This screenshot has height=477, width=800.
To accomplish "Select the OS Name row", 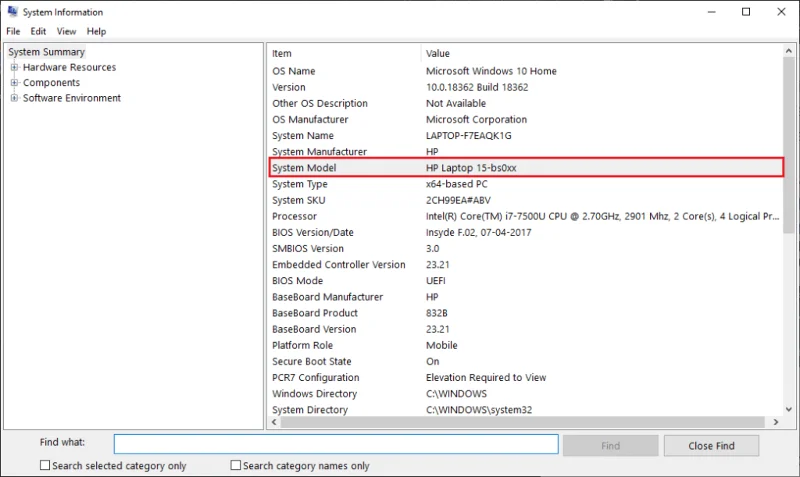I will (x=526, y=71).
